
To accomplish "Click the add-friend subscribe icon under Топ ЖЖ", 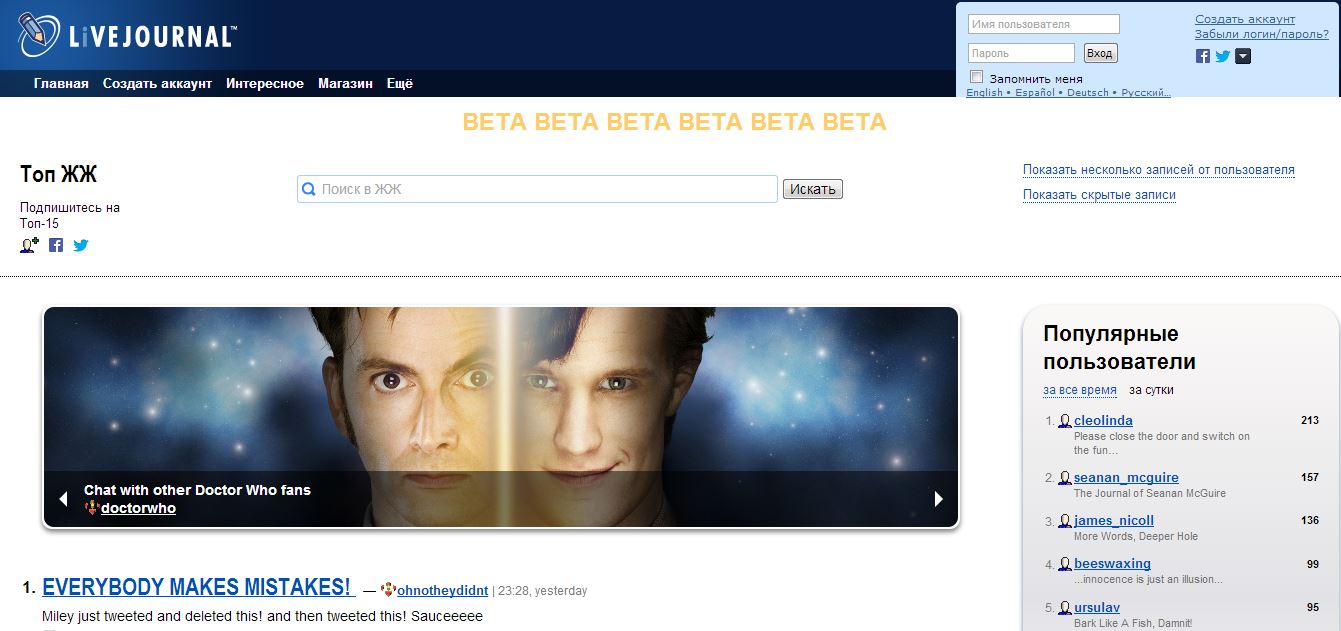I will [x=29, y=245].
